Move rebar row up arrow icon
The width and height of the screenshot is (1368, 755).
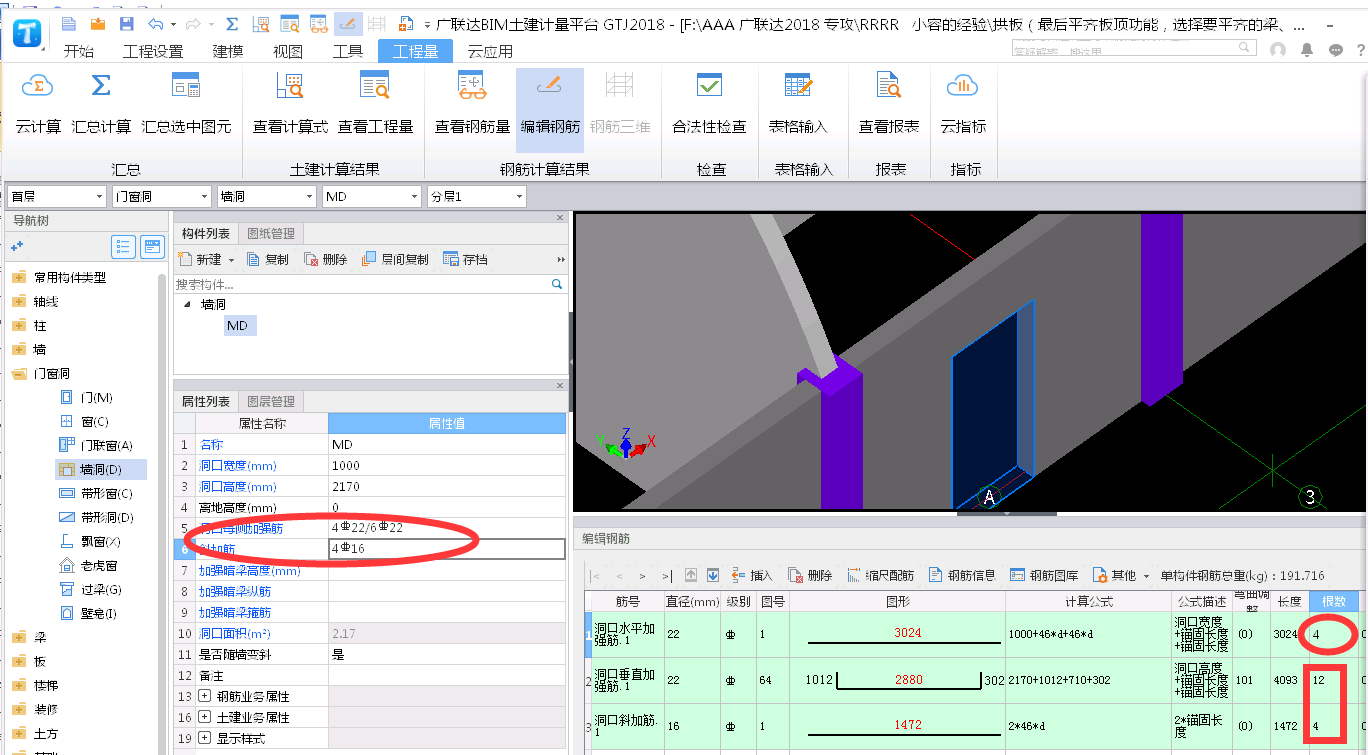(x=691, y=575)
